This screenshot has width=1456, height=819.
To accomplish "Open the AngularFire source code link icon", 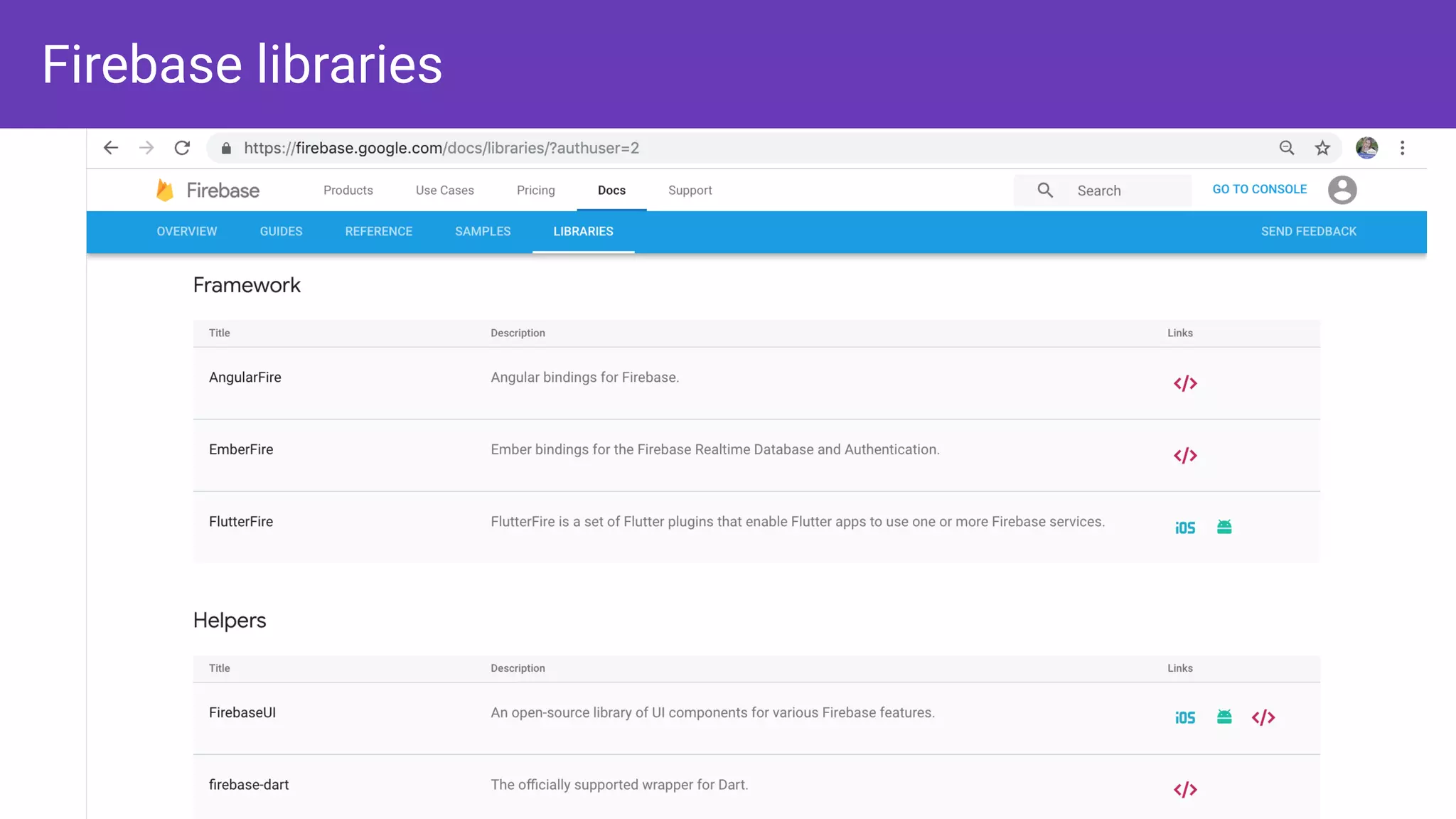I will click(x=1185, y=383).
